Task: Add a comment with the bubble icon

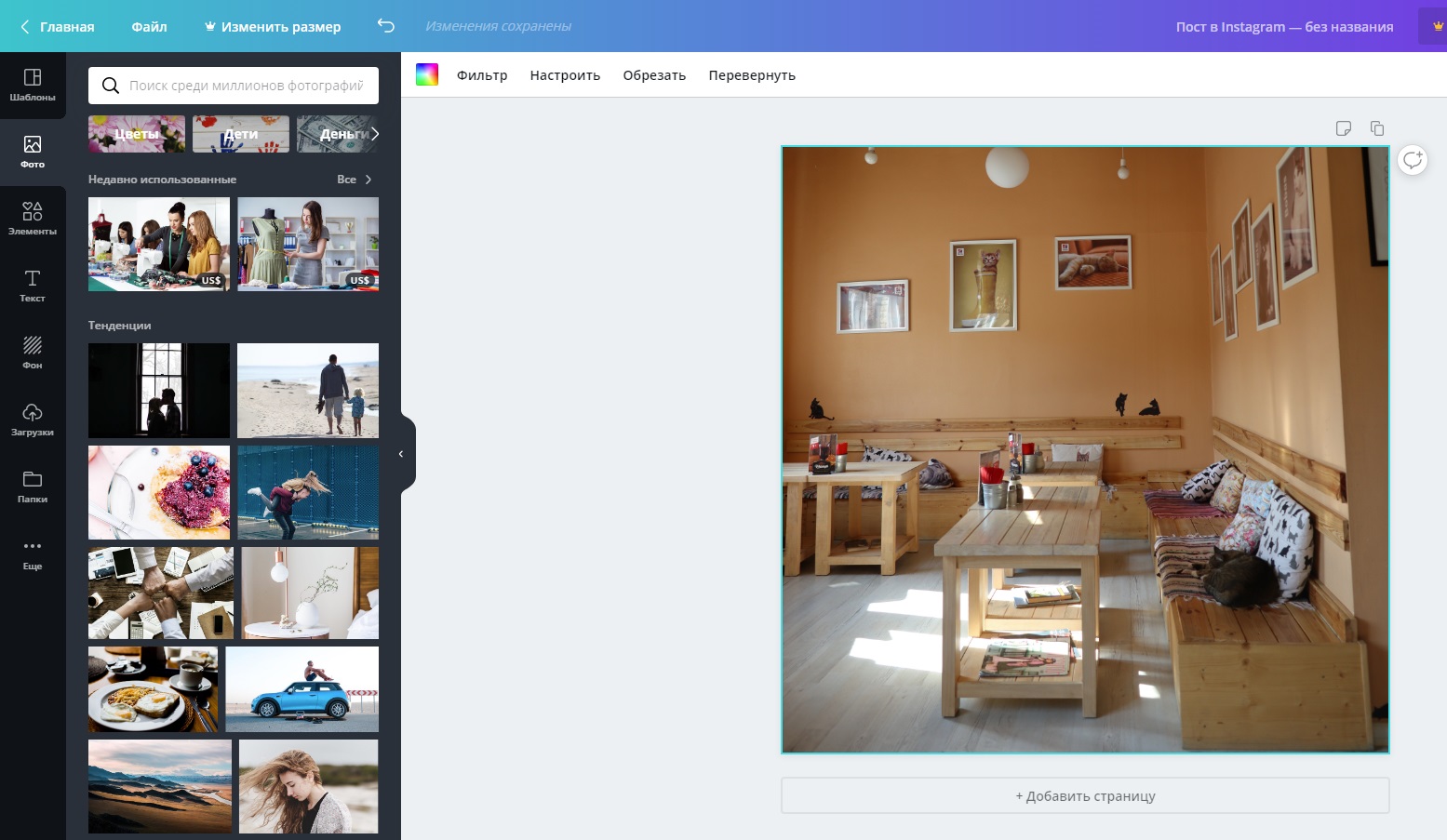Action: click(1413, 160)
